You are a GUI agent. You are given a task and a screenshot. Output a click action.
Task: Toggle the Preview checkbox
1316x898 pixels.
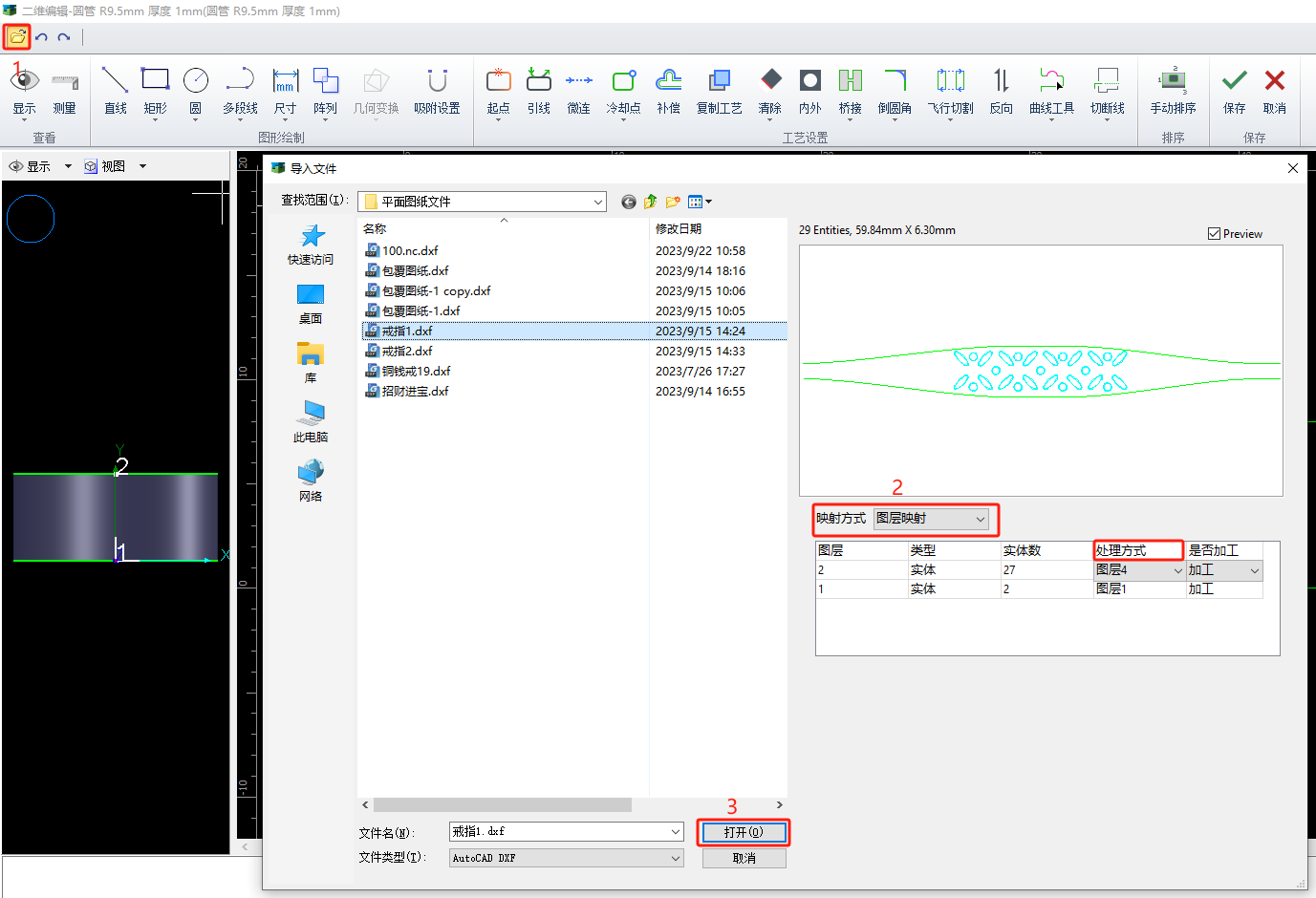1214,234
